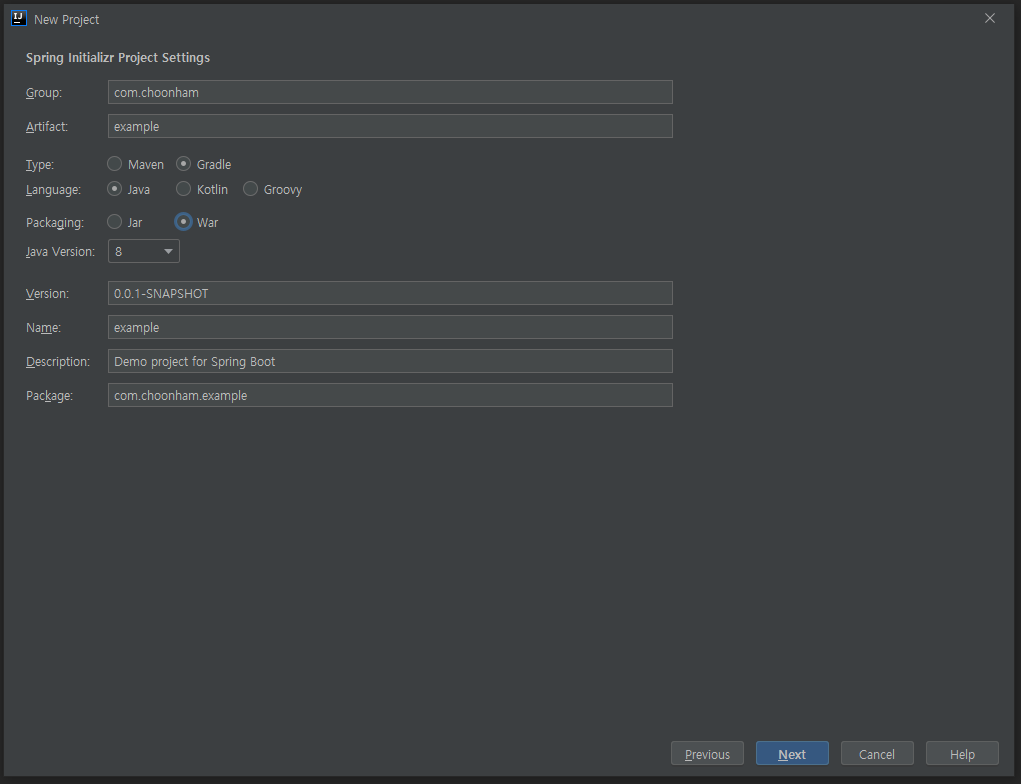The height and width of the screenshot is (784, 1021).
Task: Click the Packaging label
Action: click(x=55, y=223)
